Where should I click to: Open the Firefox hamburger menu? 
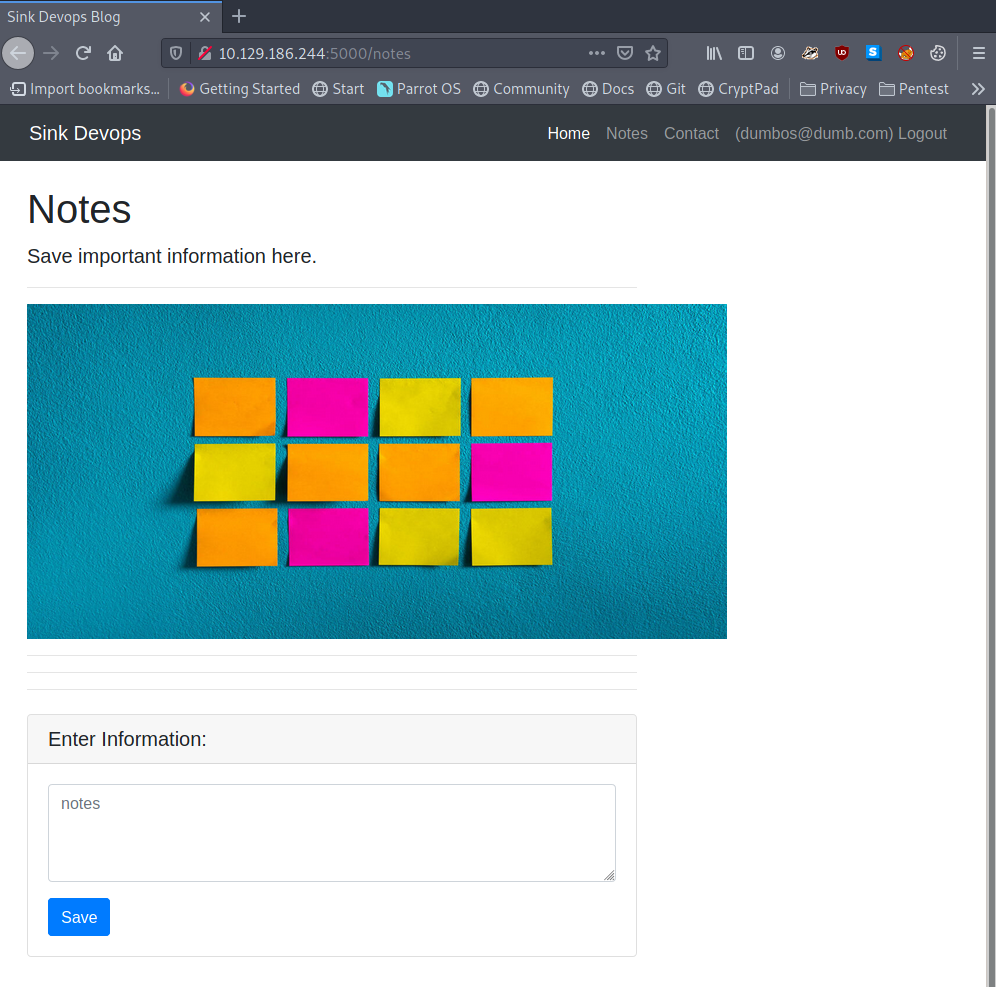978,53
